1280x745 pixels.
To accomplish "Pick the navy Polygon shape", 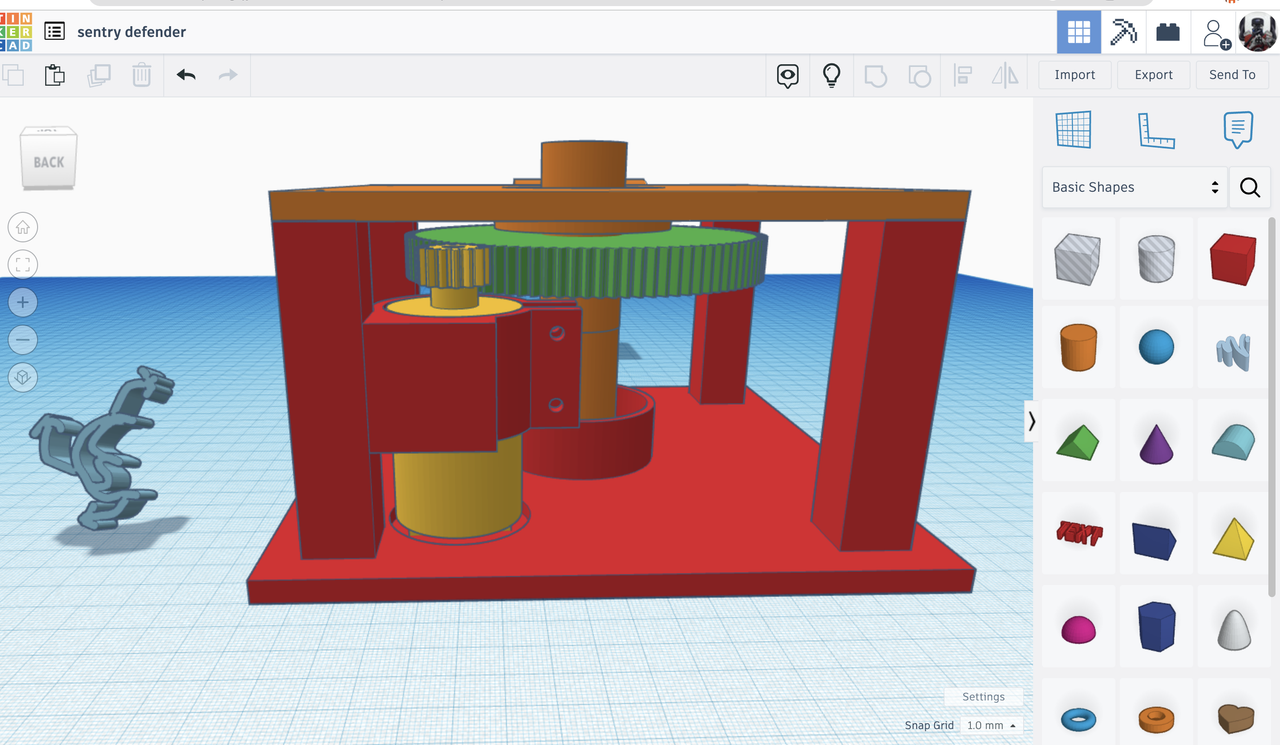I will [1157, 627].
